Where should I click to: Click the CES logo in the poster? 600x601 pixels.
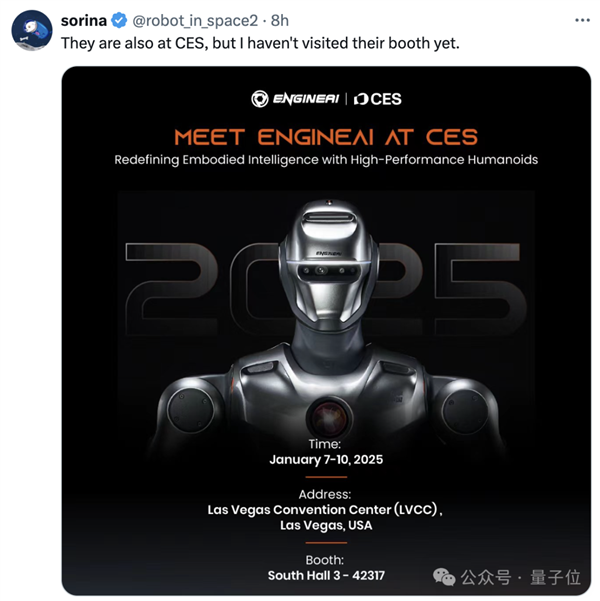[378, 99]
